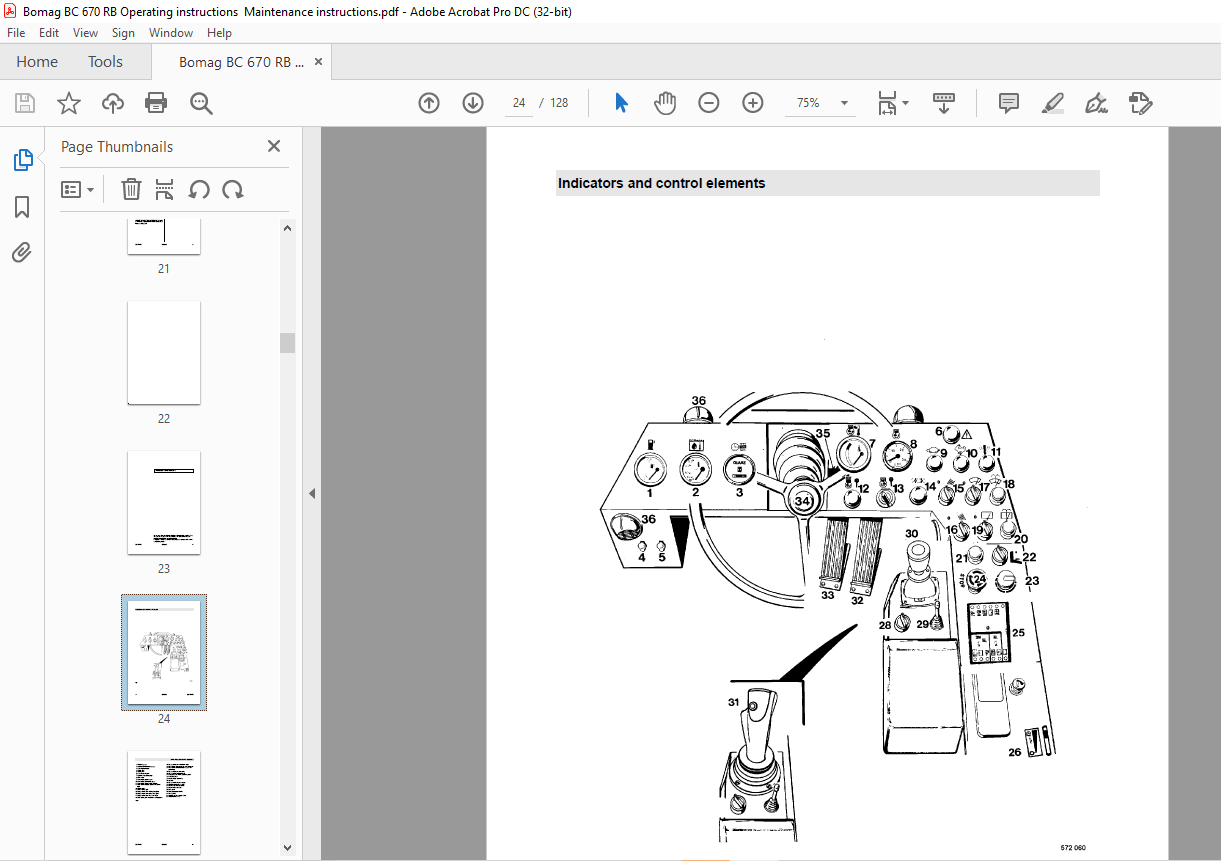Open the View menu
Image resolution: width=1221 pixels, height=861 pixels.
coord(86,33)
